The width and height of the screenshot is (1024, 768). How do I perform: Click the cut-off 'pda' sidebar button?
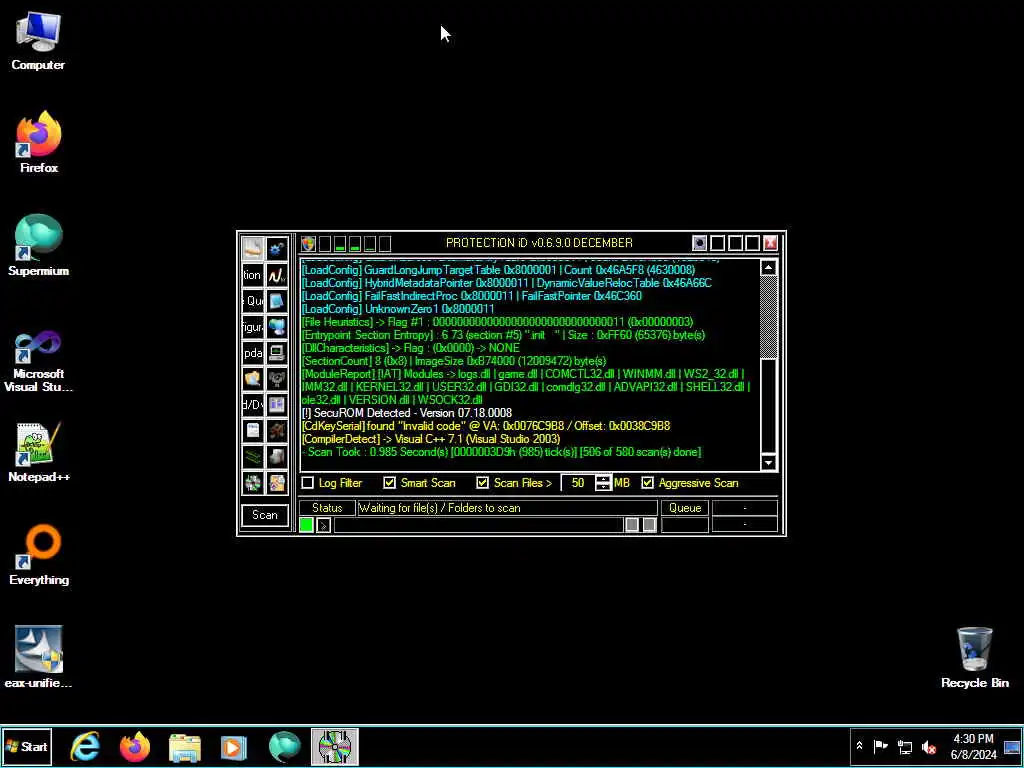click(253, 353)
